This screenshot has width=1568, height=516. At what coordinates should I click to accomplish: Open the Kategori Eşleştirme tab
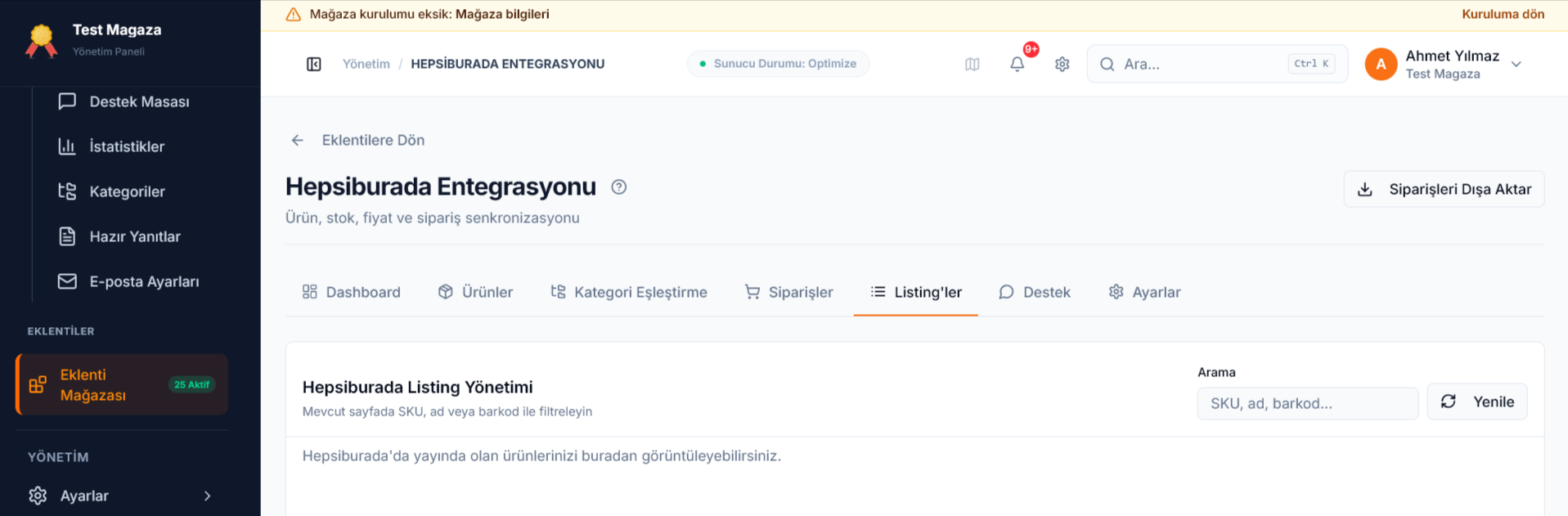click(629, 292)
